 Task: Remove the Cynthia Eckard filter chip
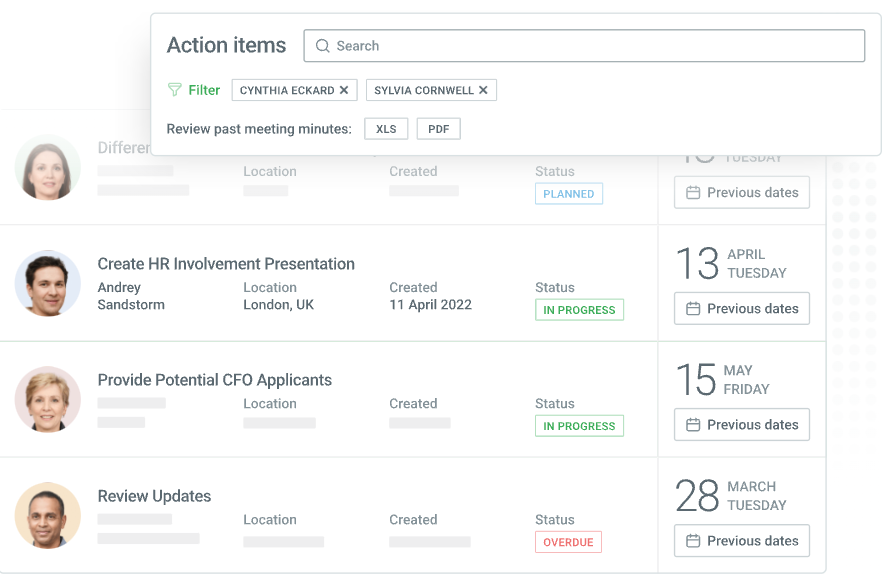[344, 90]
